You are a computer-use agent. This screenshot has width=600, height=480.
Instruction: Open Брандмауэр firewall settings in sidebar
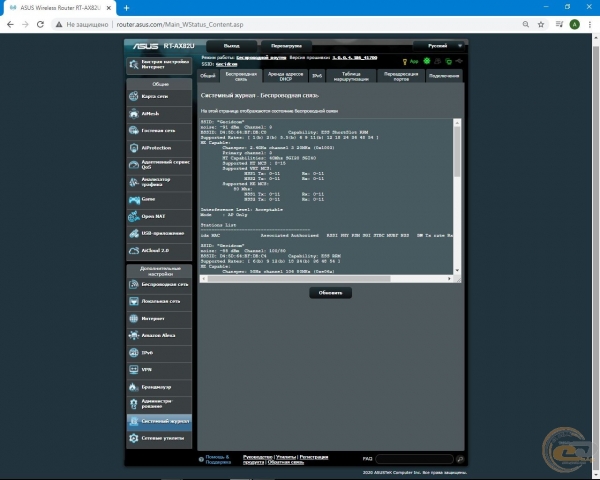[x=159, y=387]
